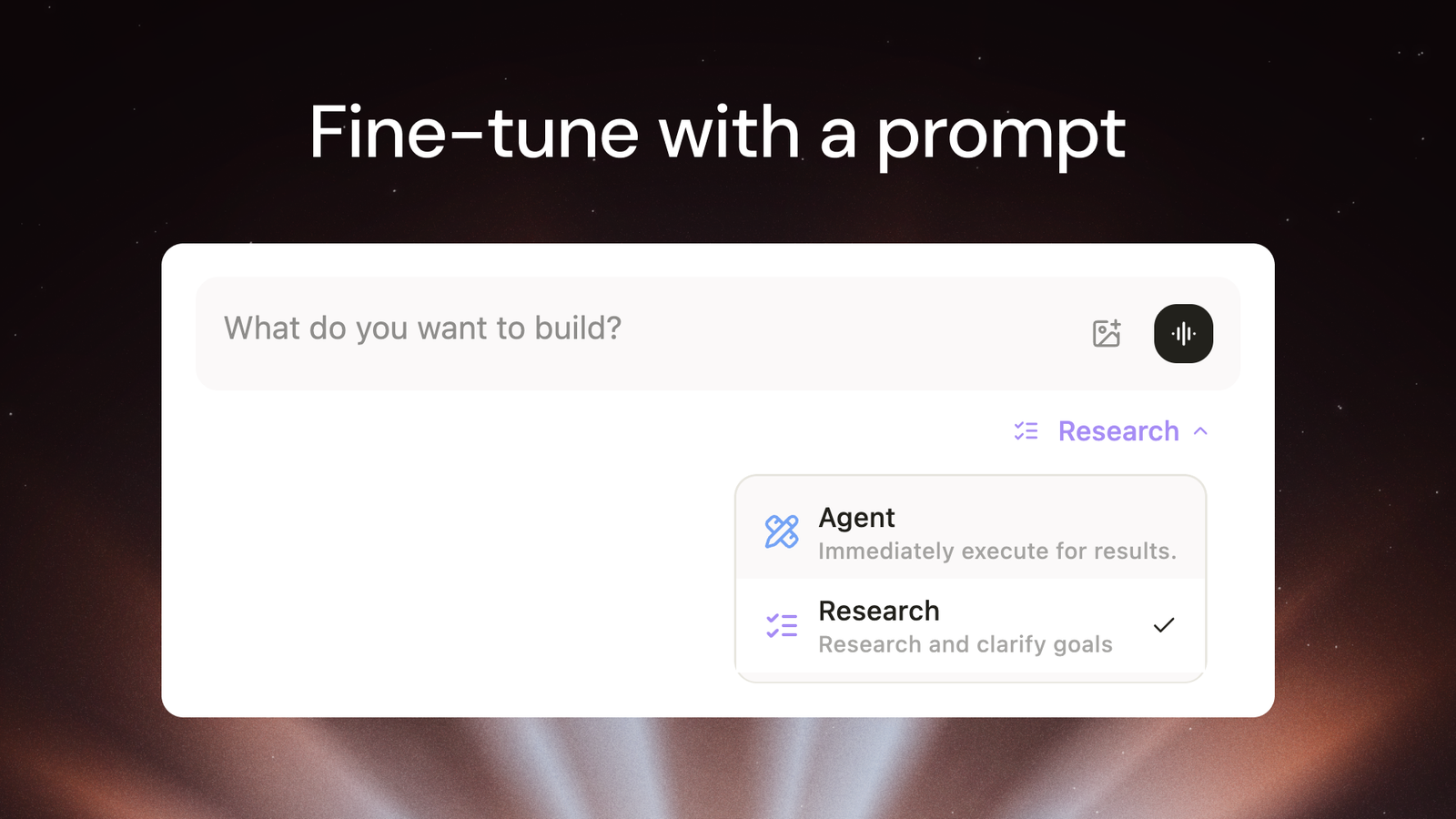The height and width of the screenshot is (819, 1456).
Task: Click the purple Research mode selector label
Action: 1118,431
